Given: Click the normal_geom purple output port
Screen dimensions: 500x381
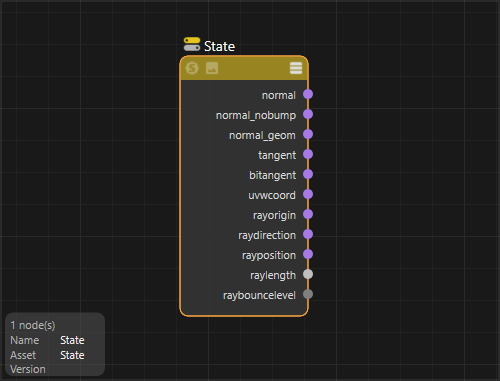Looking at the screenshot, I should (x=308, y=134).
